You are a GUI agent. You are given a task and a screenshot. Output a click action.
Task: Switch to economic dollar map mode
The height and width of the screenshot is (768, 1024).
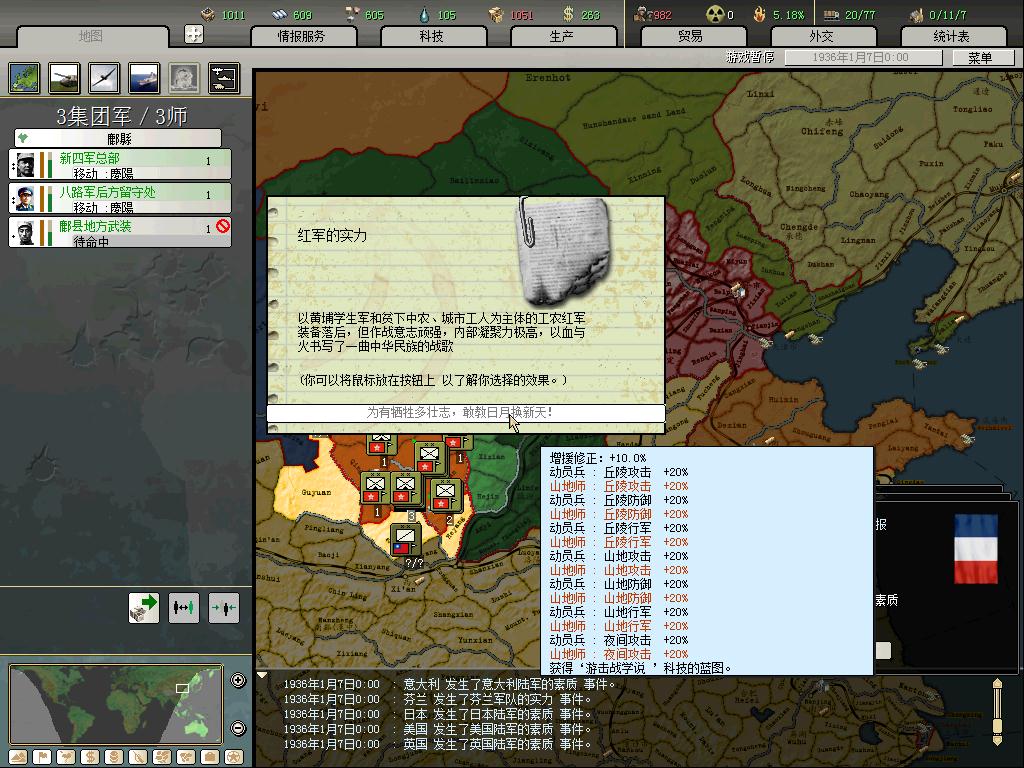tap(90, 757)
